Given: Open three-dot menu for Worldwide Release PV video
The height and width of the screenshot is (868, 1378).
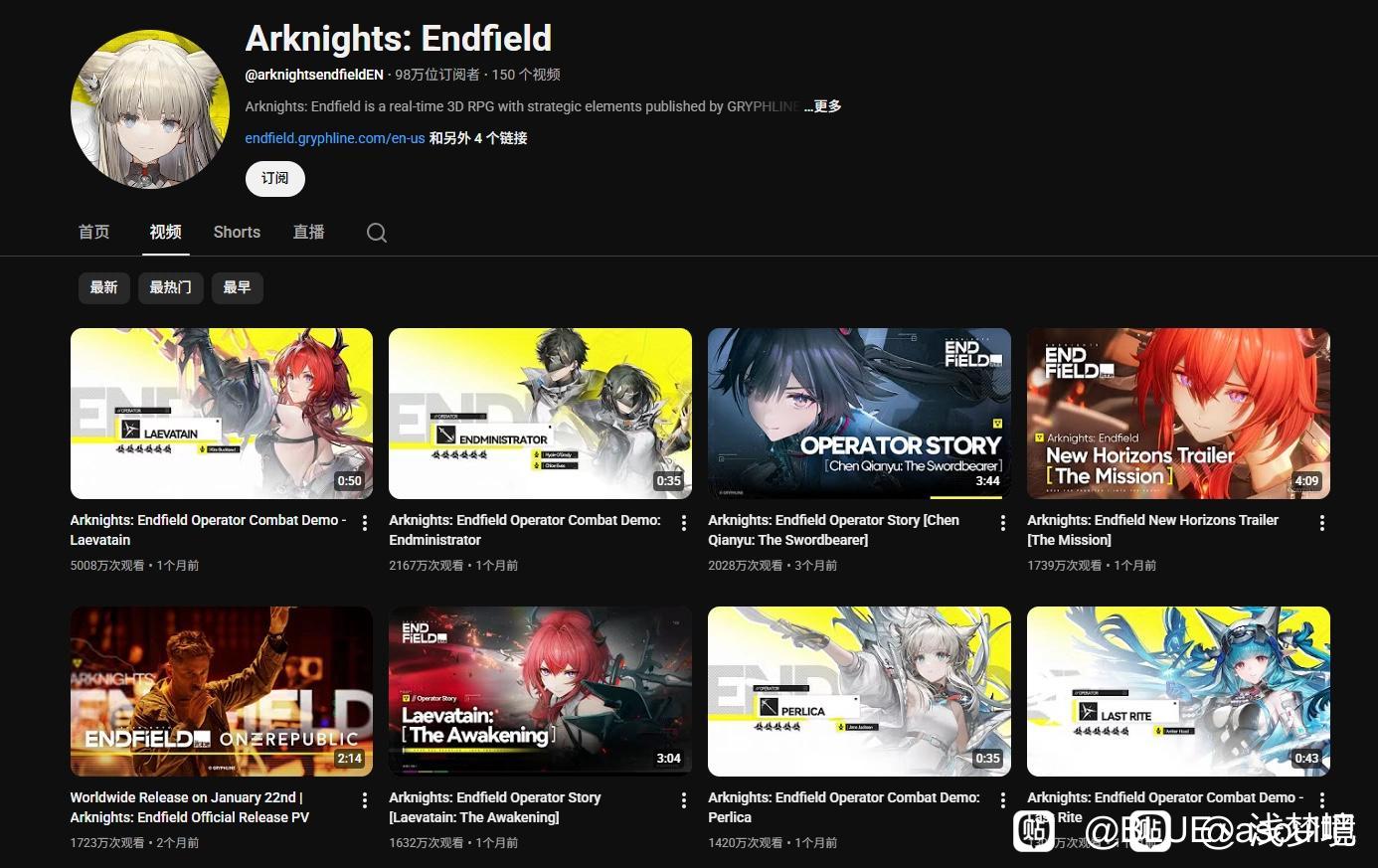Looking at the screenshot, I should coord(365,800).
